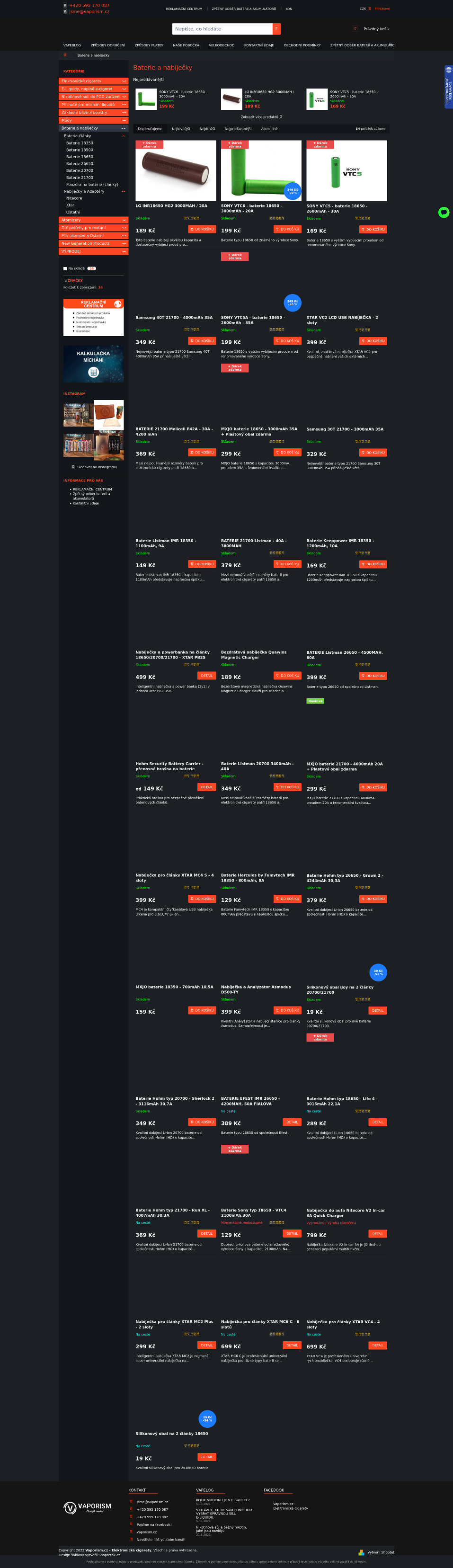Click star rating of LG INR18650 HG2
This screenshot has width=453, height=1568.
(192, 218)
